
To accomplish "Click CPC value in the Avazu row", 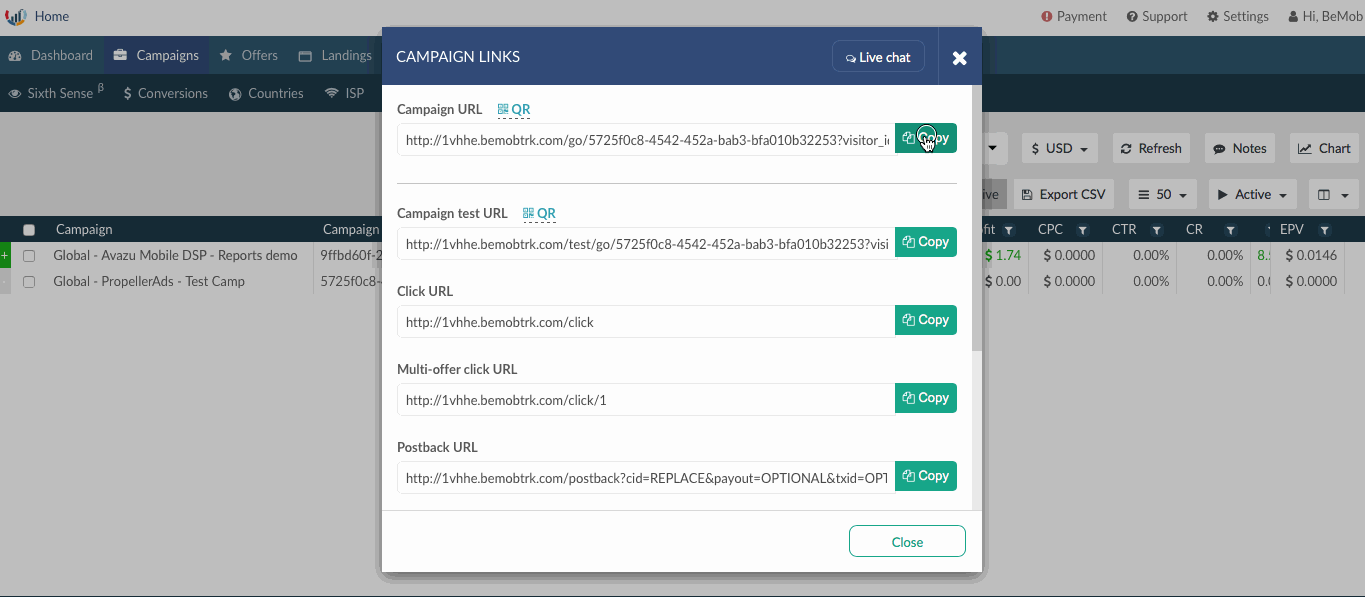I will pos(1069,256).
